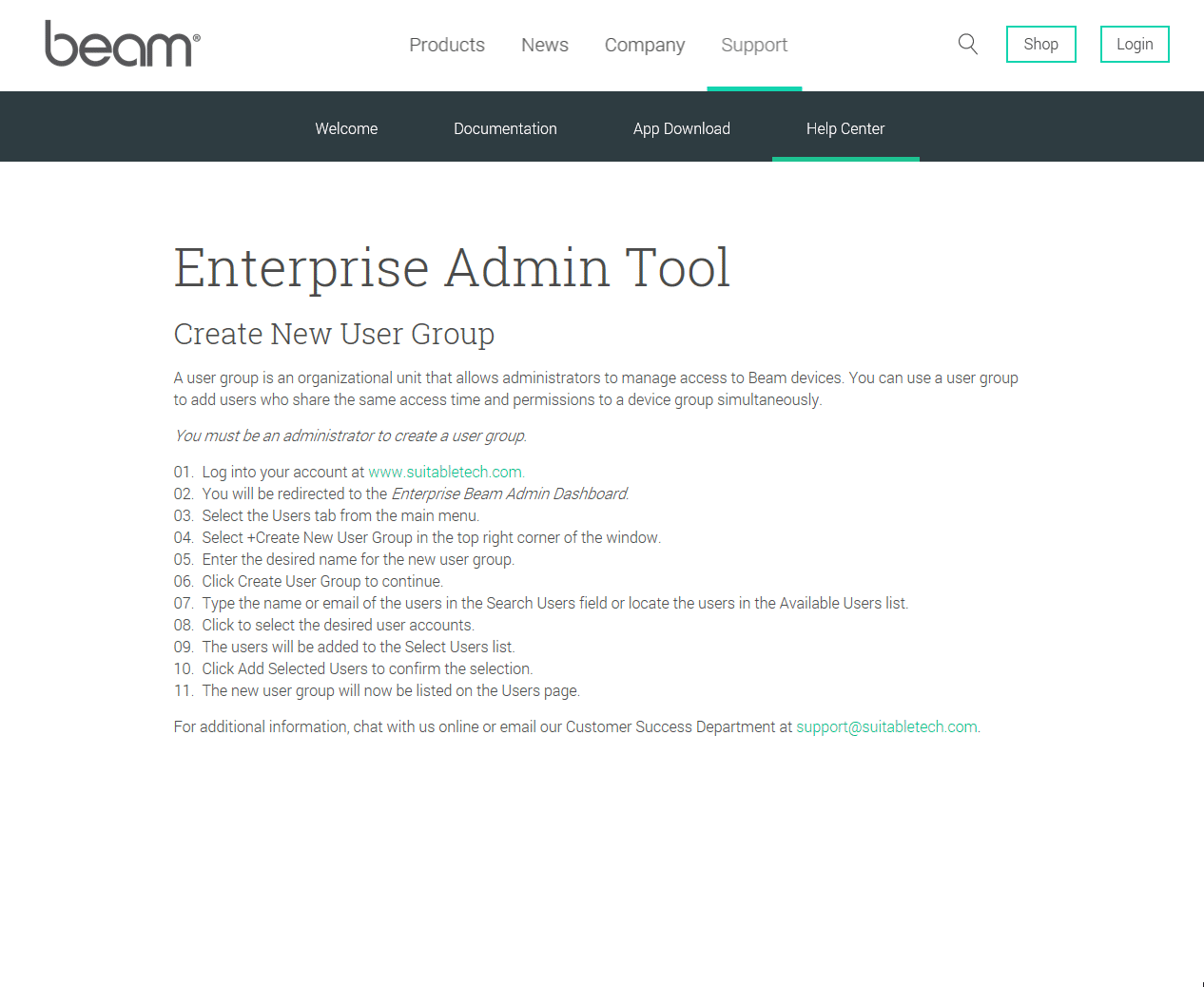Click step 09 about Select Users list
Screen dimensions: 1204x987
[x=344, y=647]
